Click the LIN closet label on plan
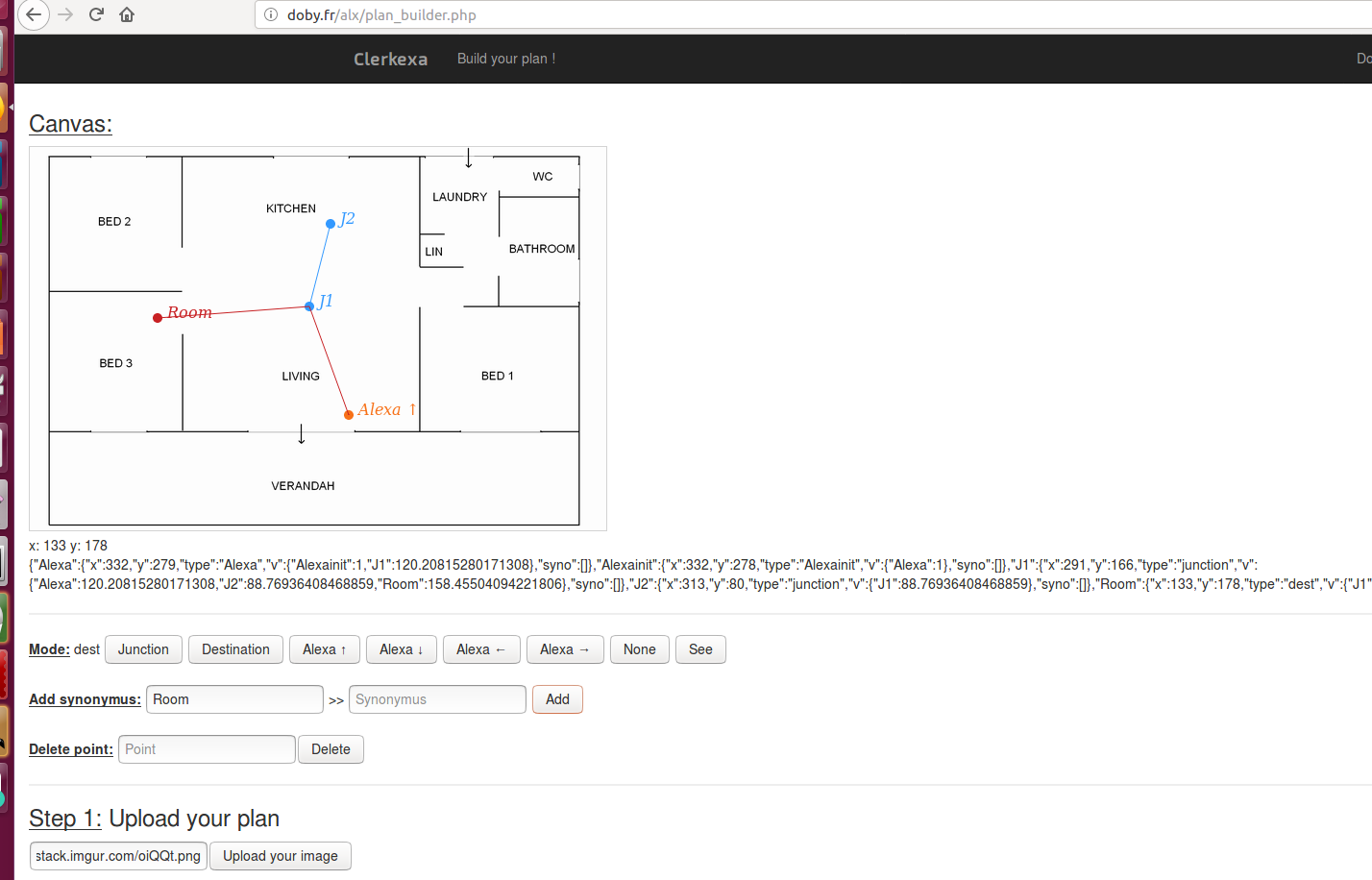Screen dimensions: 1372x880 (434, 252)
